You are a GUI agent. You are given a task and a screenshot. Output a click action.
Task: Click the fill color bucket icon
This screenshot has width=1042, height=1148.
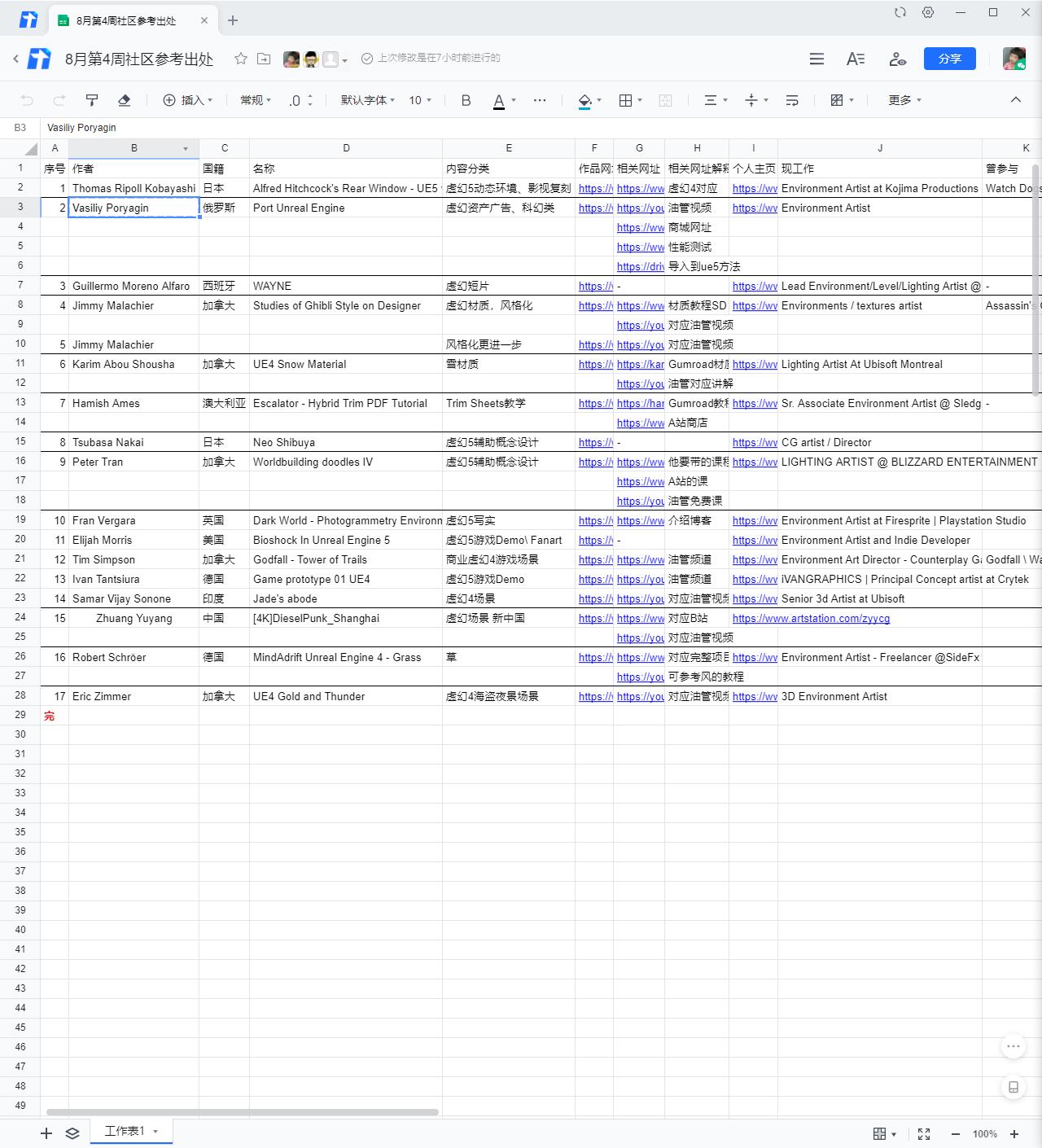coord(584,100)
